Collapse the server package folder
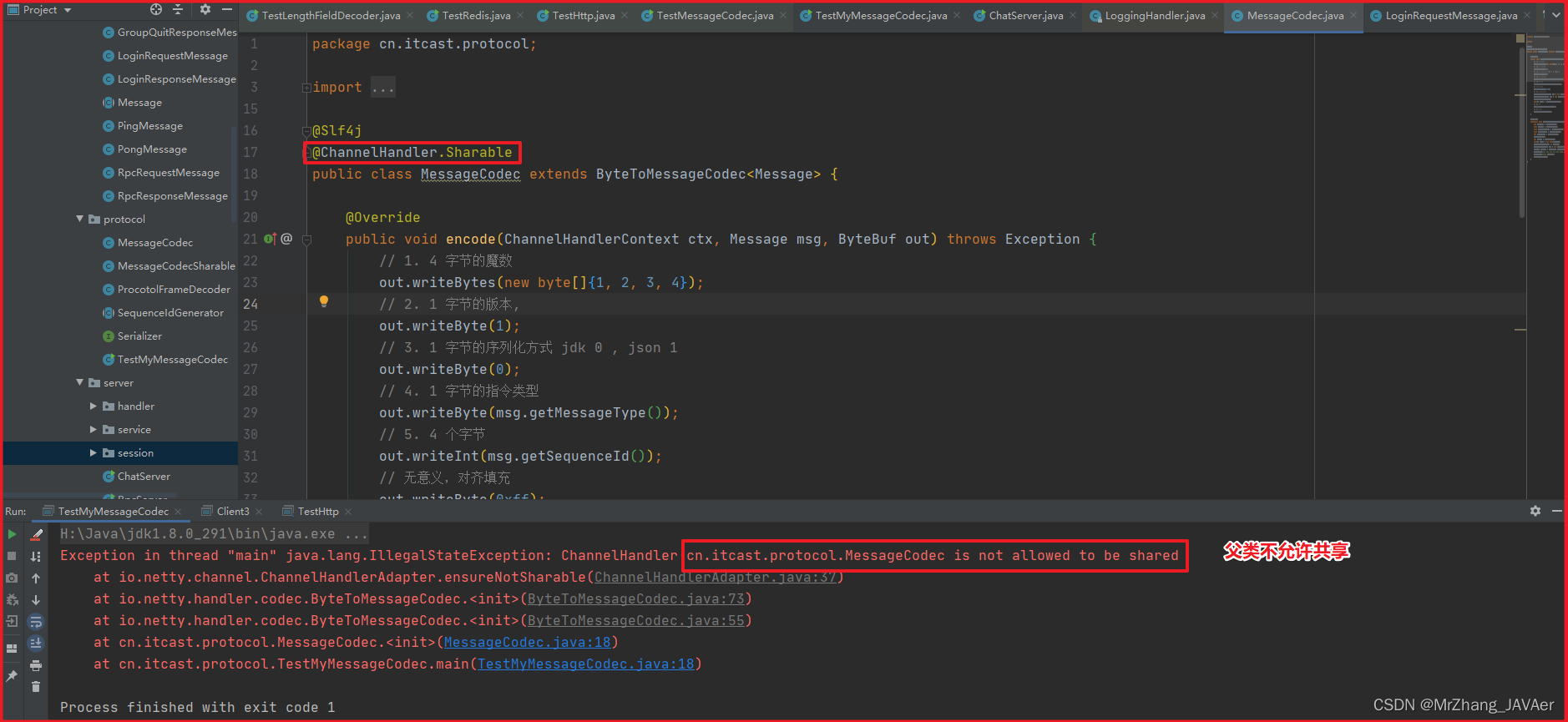 [x=80, y=382]
